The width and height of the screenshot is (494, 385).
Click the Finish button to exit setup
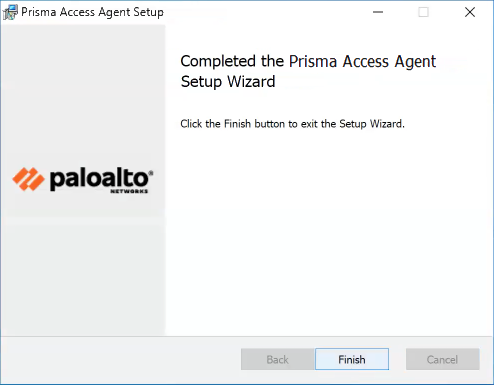[x=352, y=359]
